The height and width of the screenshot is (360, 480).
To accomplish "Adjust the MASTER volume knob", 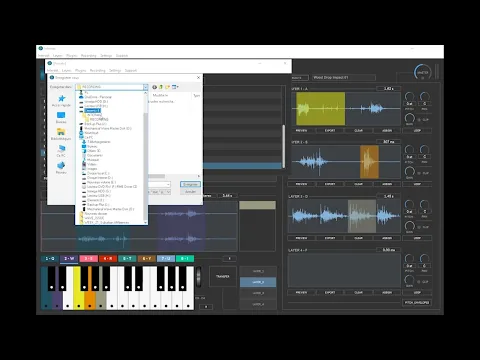I will pyautogui.click(x=422, y=72).
